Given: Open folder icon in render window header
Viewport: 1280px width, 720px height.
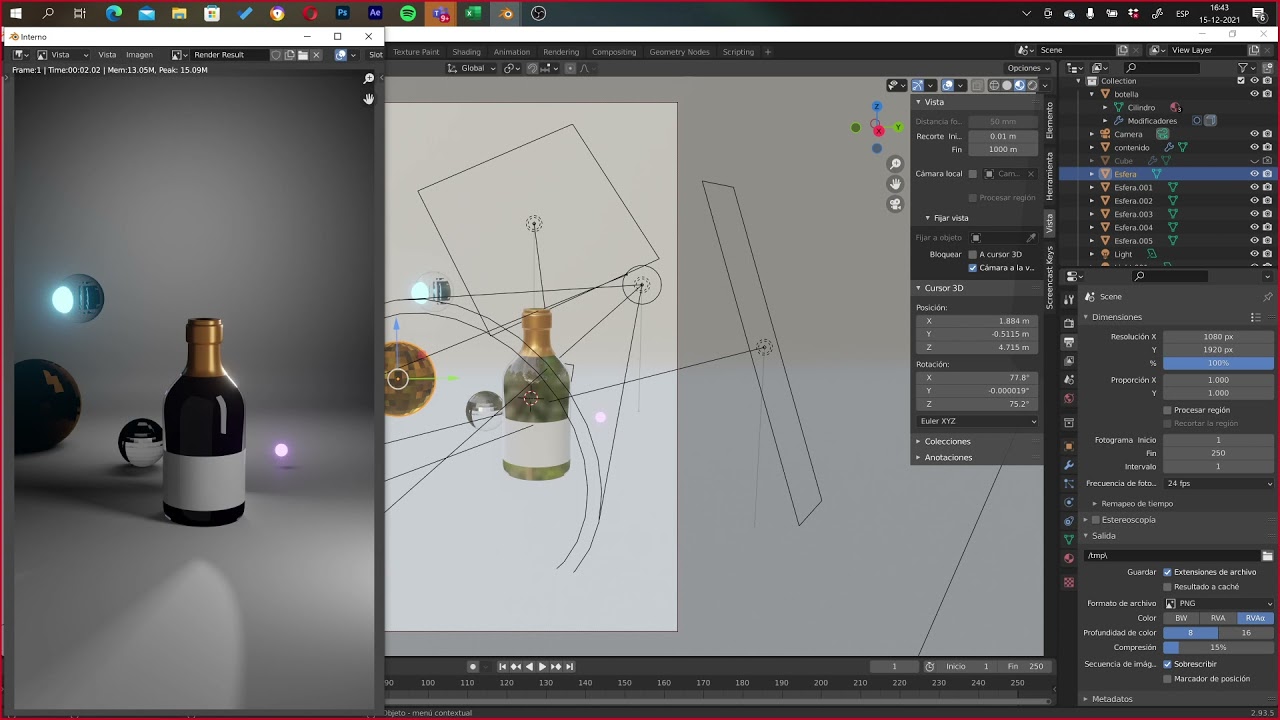Looking at the screenshot, I should tap(303, 55).
